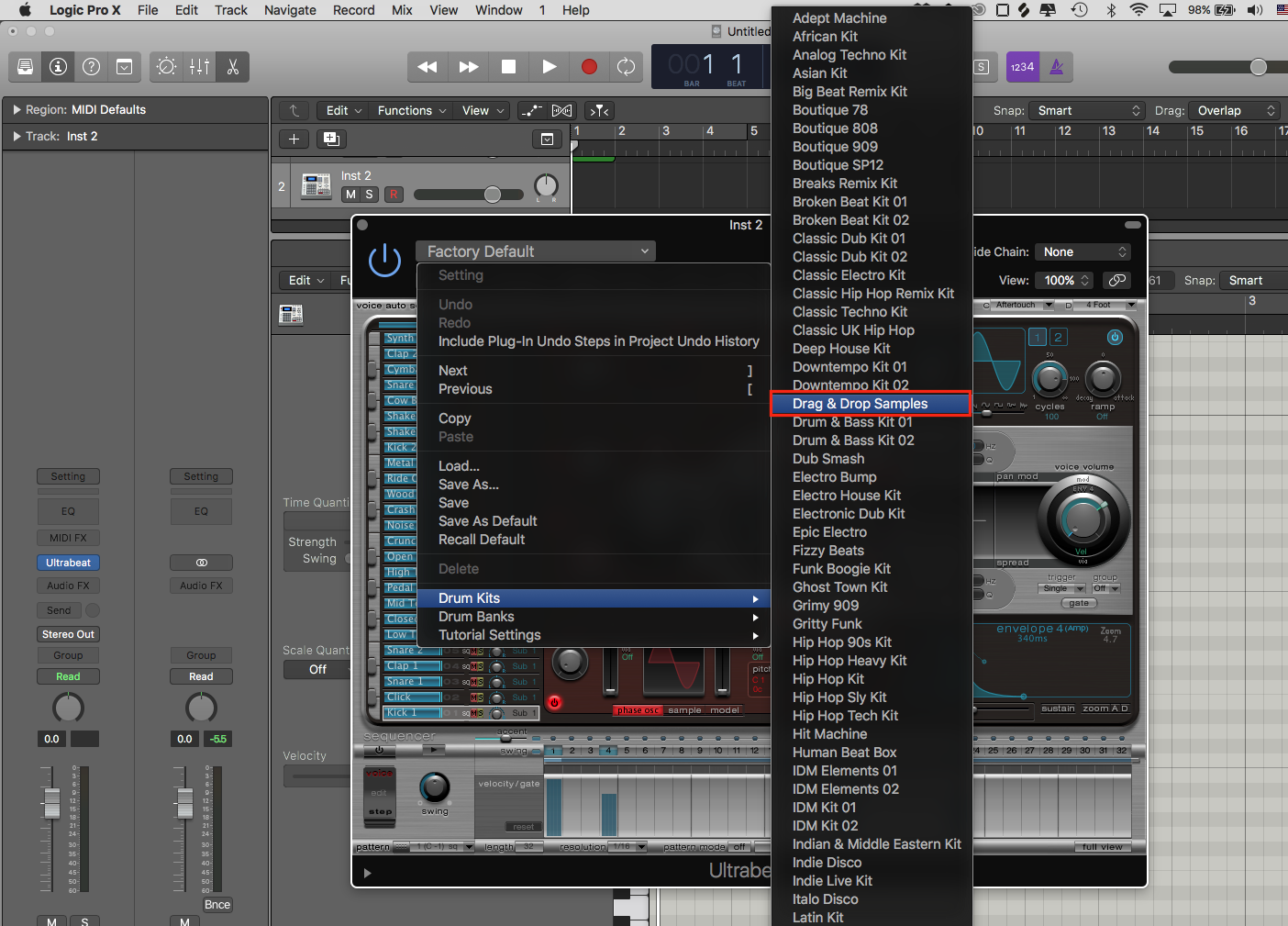Viewport: 1288px width, 926px height.
Task: Click the Ultrabeat sequencer swing knob
Action: (x=435, y=787)
